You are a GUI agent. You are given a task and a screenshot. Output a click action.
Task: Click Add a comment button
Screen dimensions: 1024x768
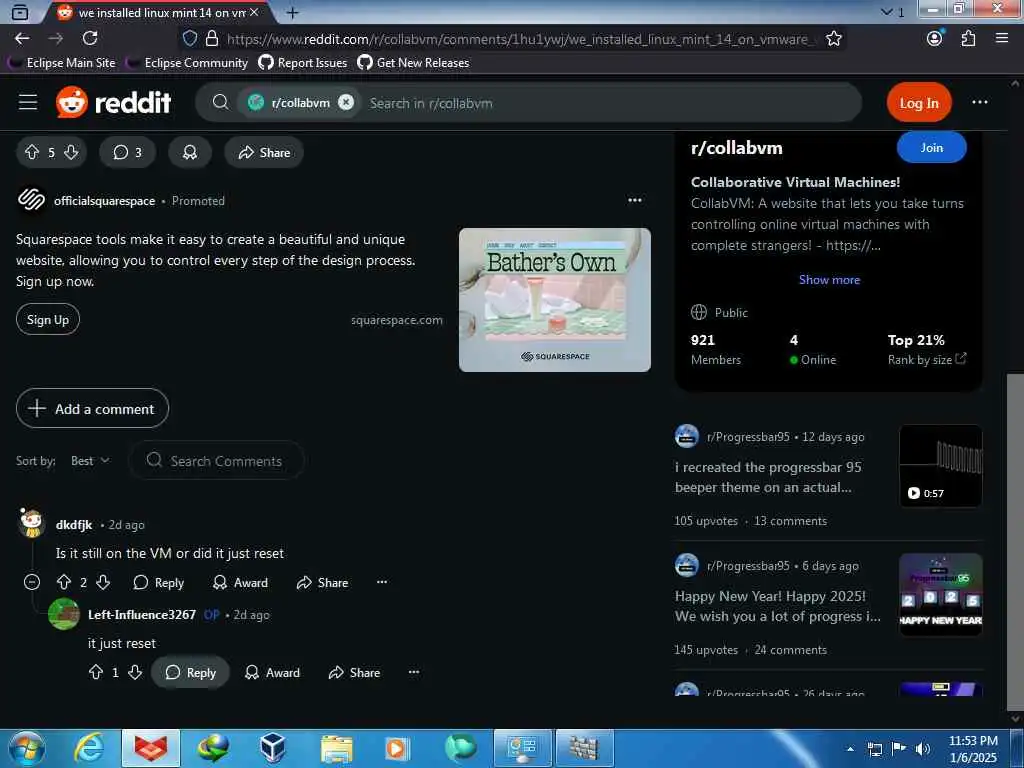pyautogui.click(x=92, y=408)
